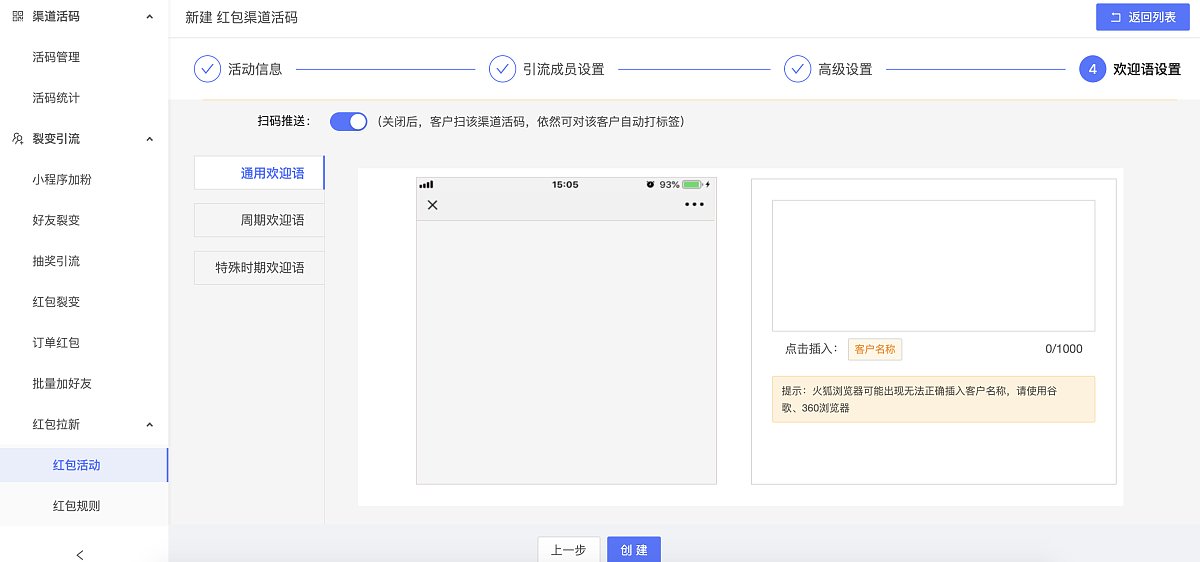Toggle the 扫码推送 switch off

coord(349,121)
